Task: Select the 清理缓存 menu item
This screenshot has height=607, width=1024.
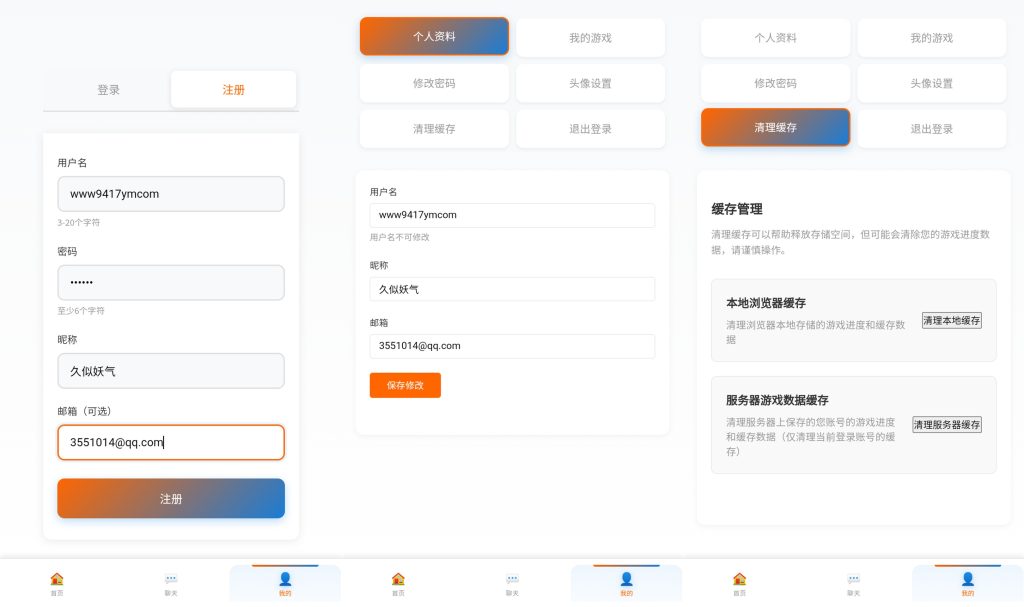Action: click(775, 128)
